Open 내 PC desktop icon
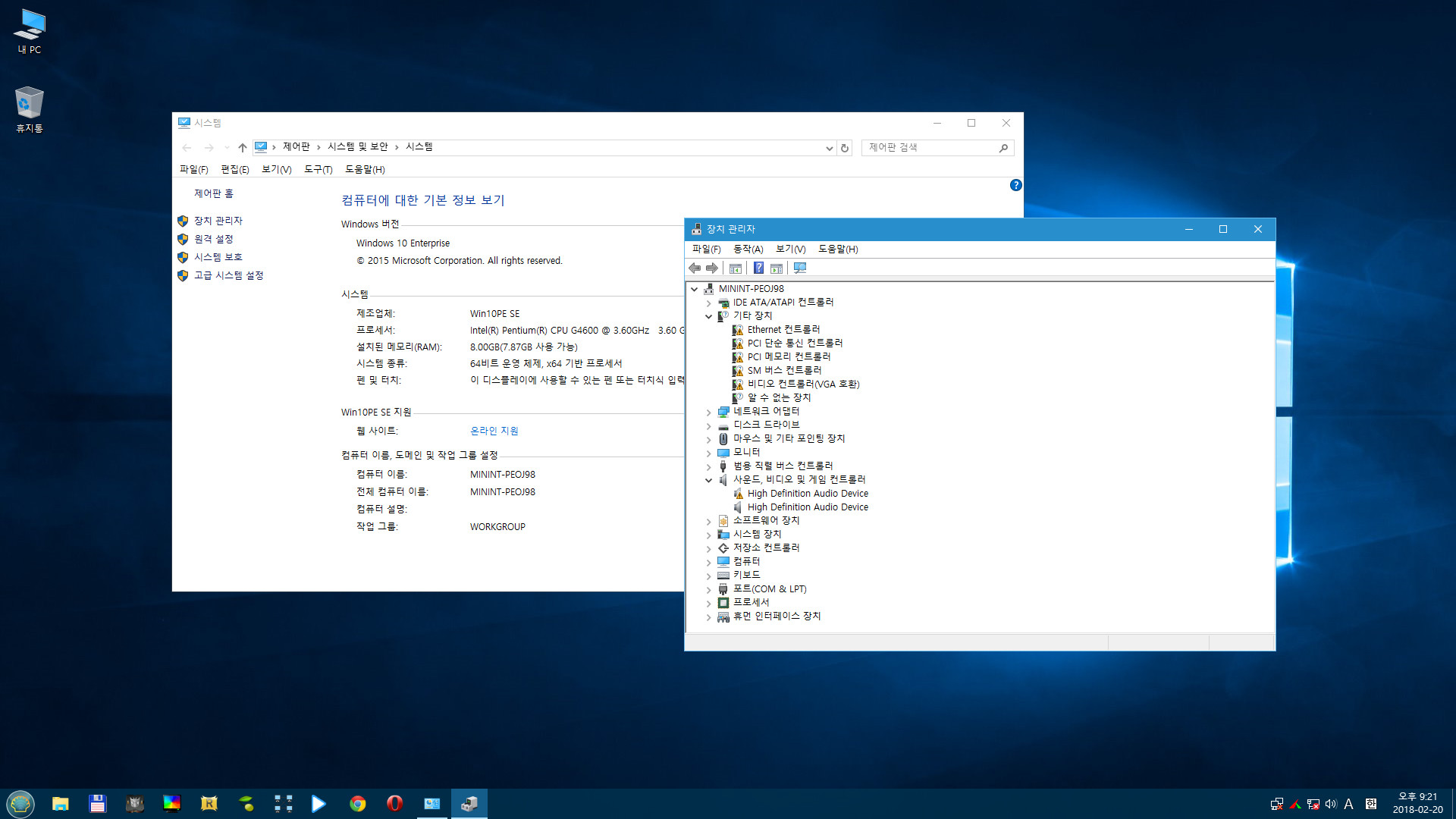This screenshot has height=819, width=1456. coord(30,31)
